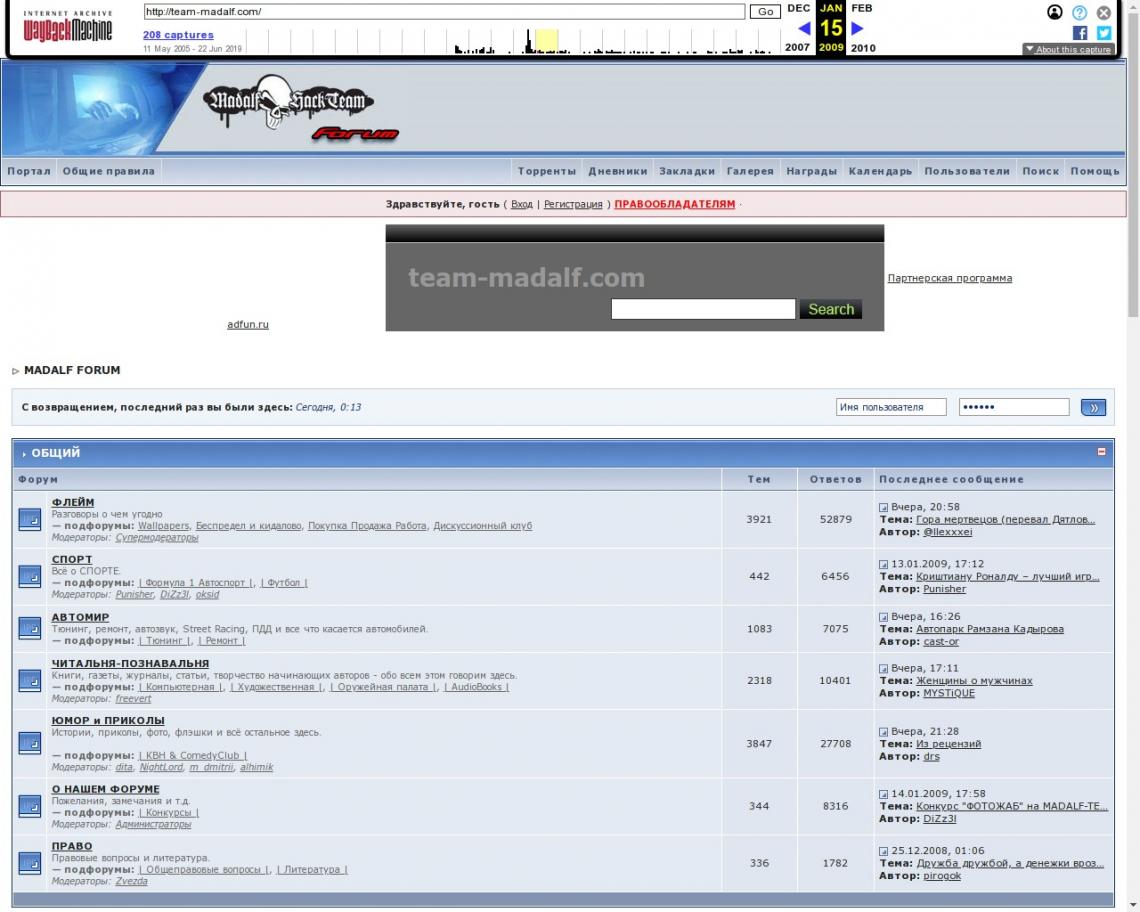Click the Регистрация link
This screenshot has width=1140, height=912.
click(x=573, y=204)
